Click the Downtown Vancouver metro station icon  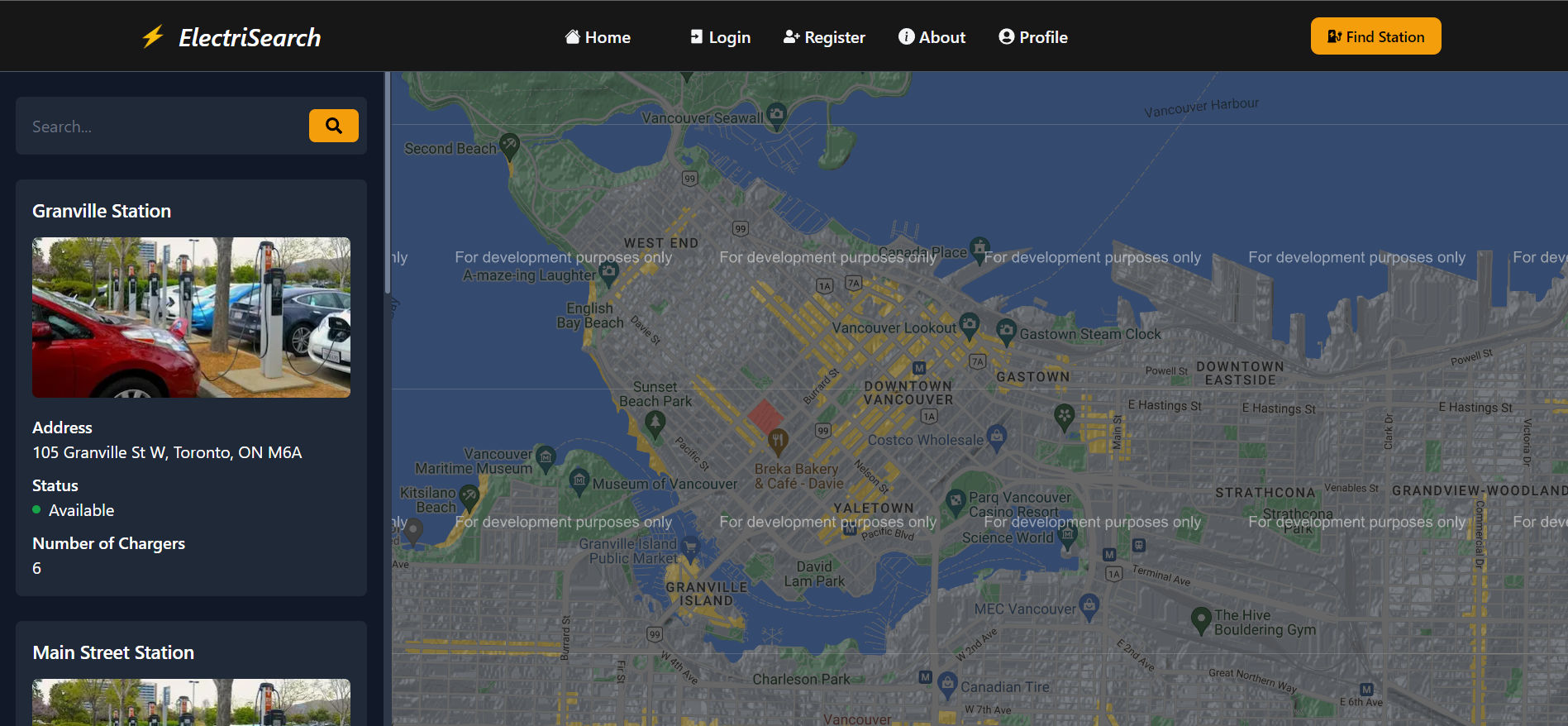click(919, 368)
